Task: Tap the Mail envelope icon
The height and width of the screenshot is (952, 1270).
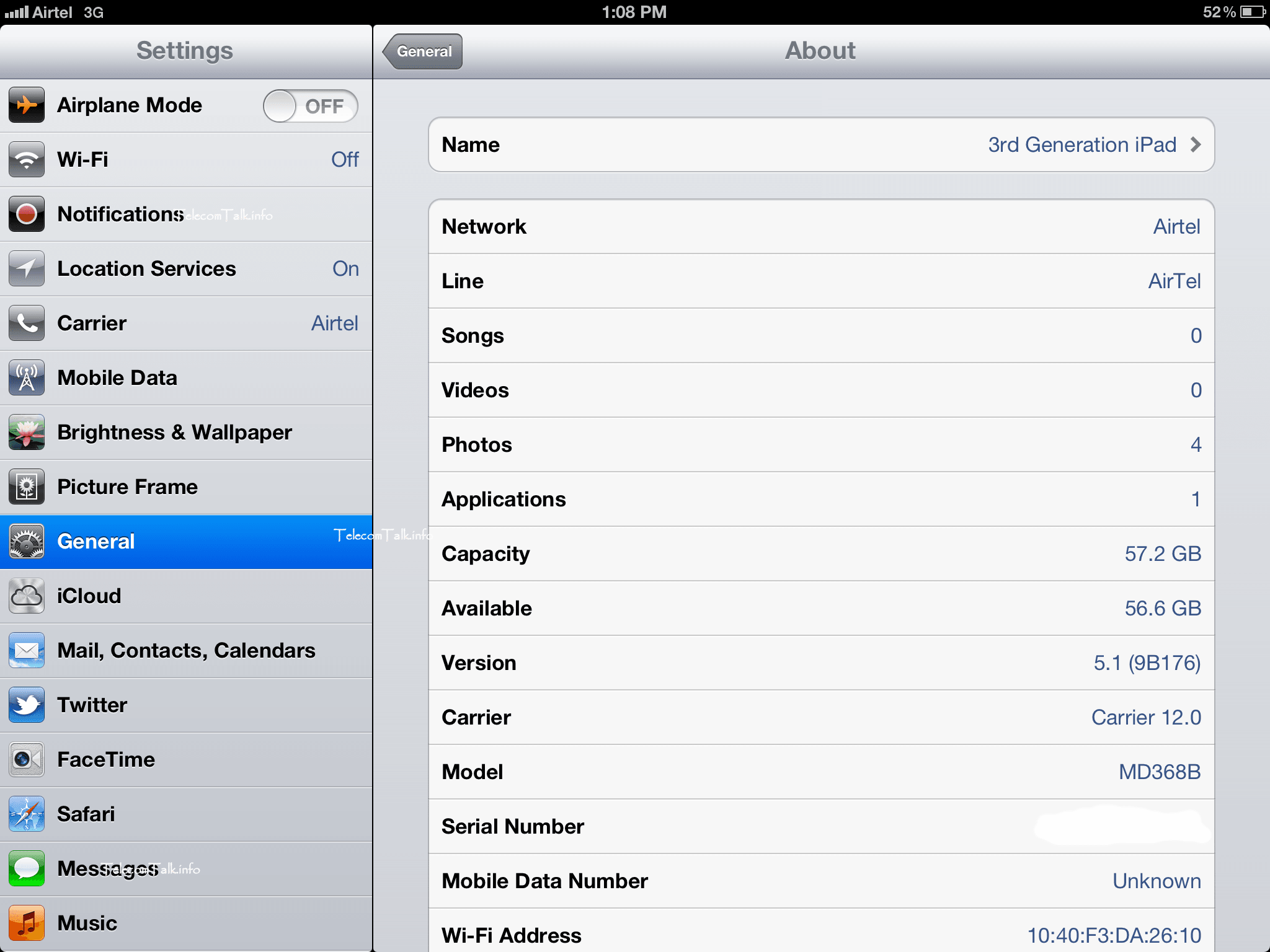Action: click(x=27, y=650)
